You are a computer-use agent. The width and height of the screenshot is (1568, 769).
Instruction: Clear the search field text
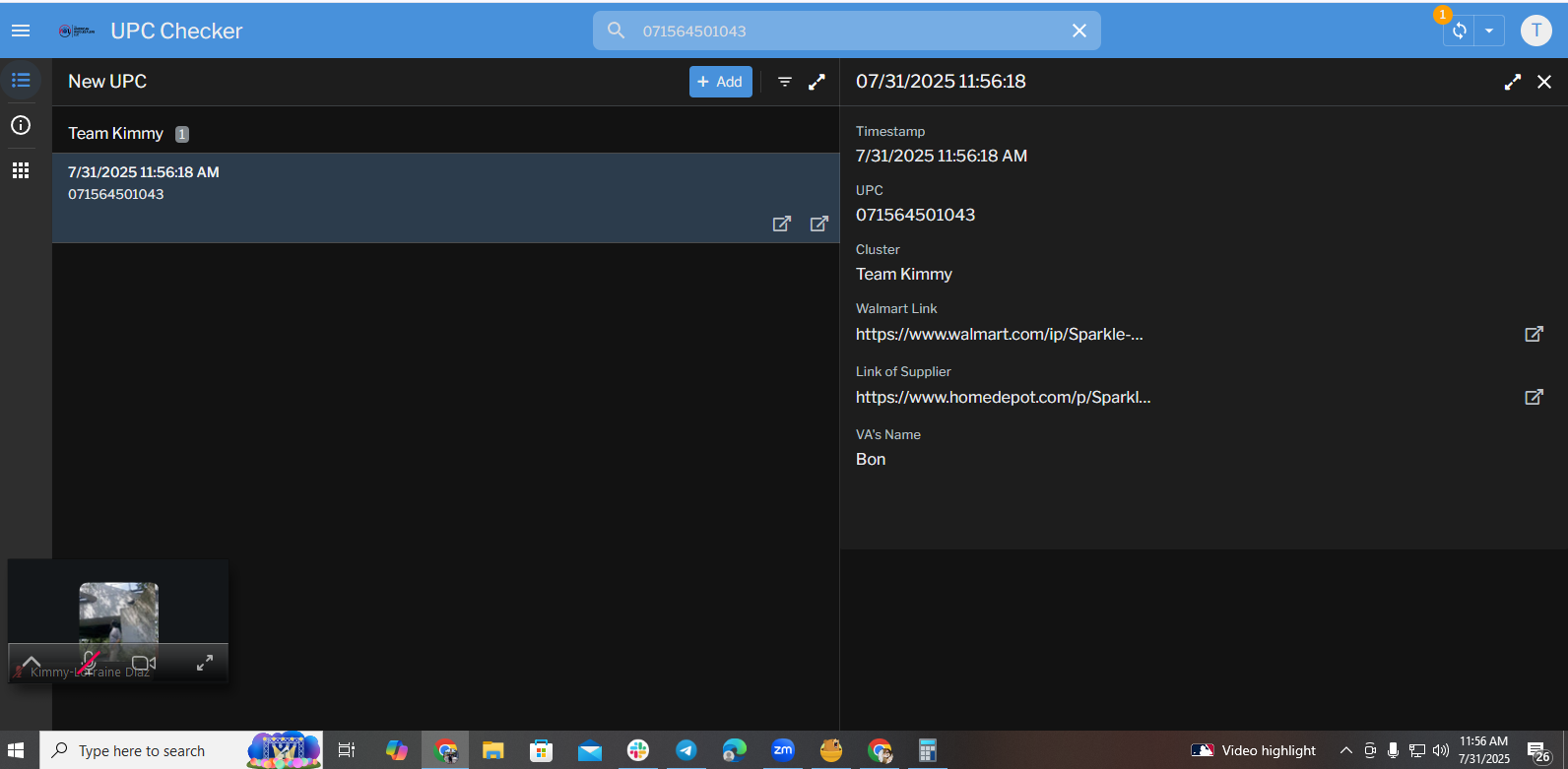click(x=1078, y=31)
